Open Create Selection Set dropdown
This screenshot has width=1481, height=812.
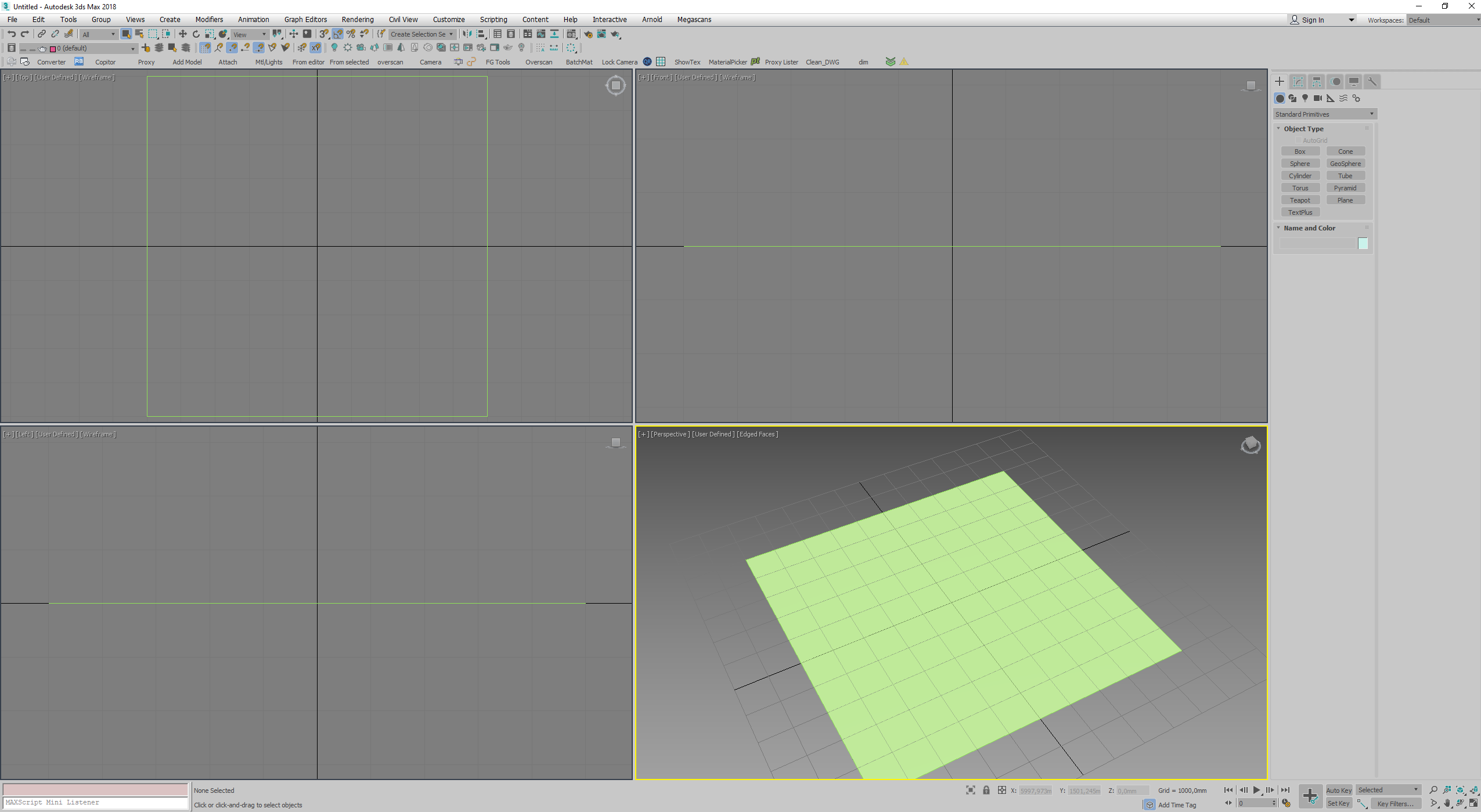tap(422, 34)
